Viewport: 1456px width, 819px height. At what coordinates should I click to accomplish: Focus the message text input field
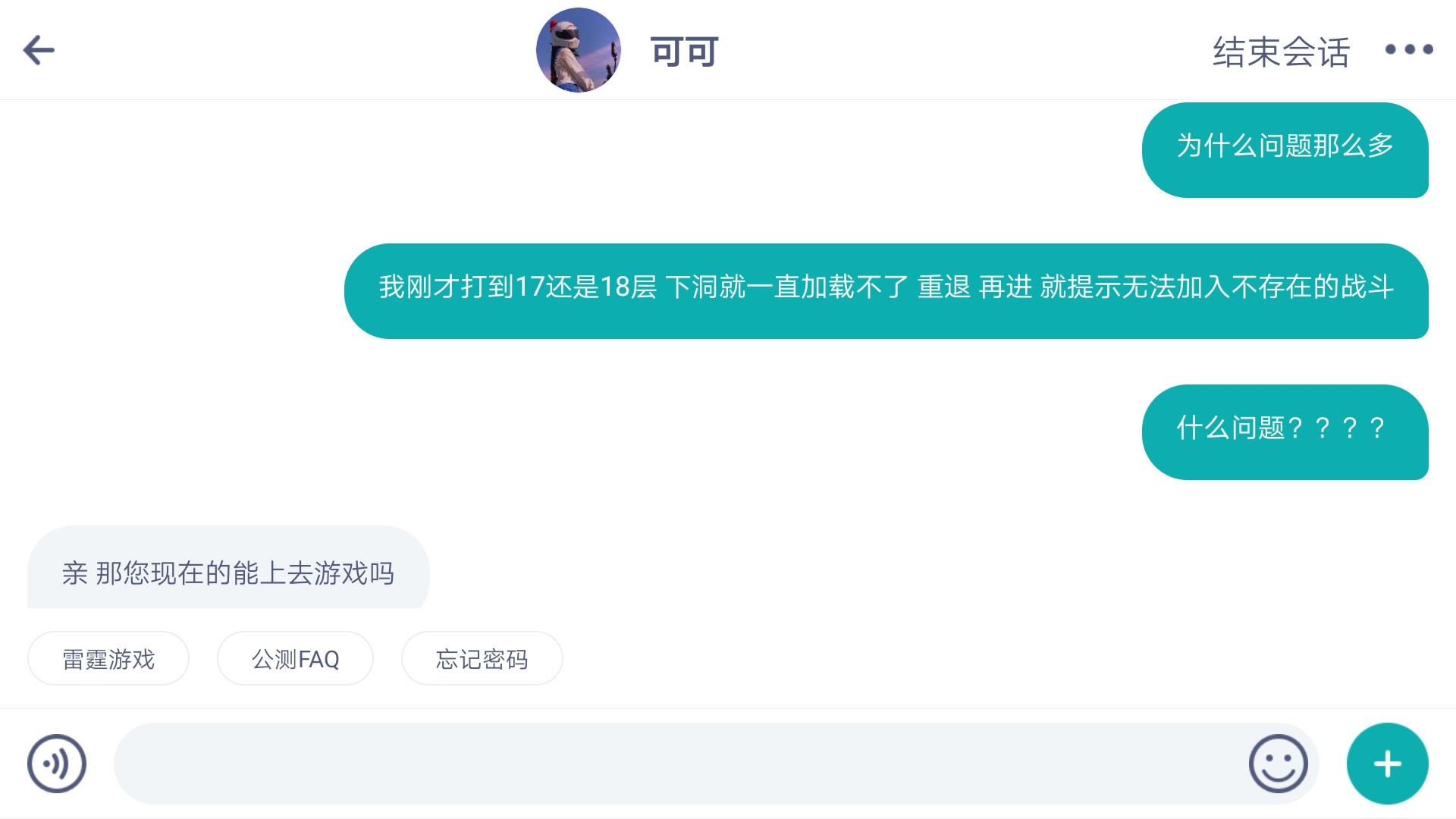(x=679, y=764)
